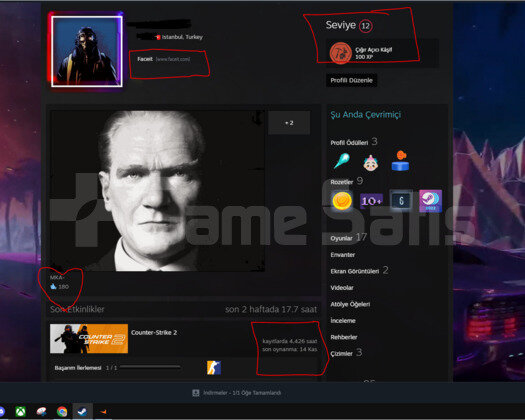Viewport: 525px width, 420px height.
Task: Click the blue pedestal profile award icon
Action: pyautogui.click(x=400, y=161)
